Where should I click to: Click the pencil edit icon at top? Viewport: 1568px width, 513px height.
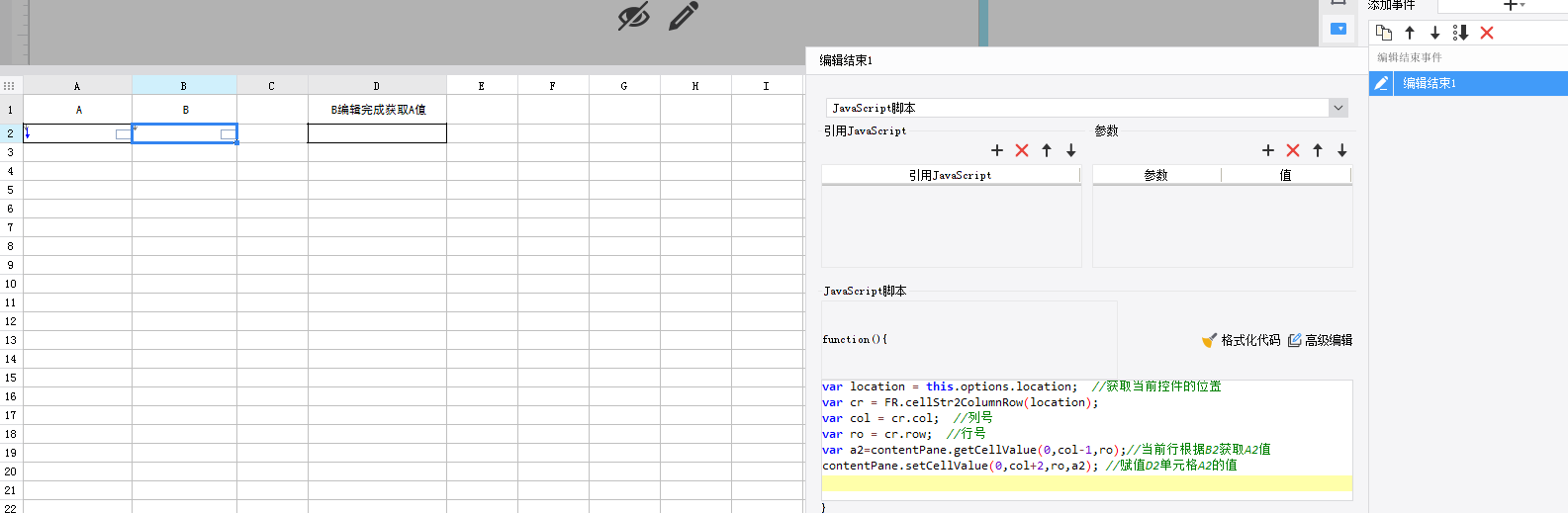(684, 16)
